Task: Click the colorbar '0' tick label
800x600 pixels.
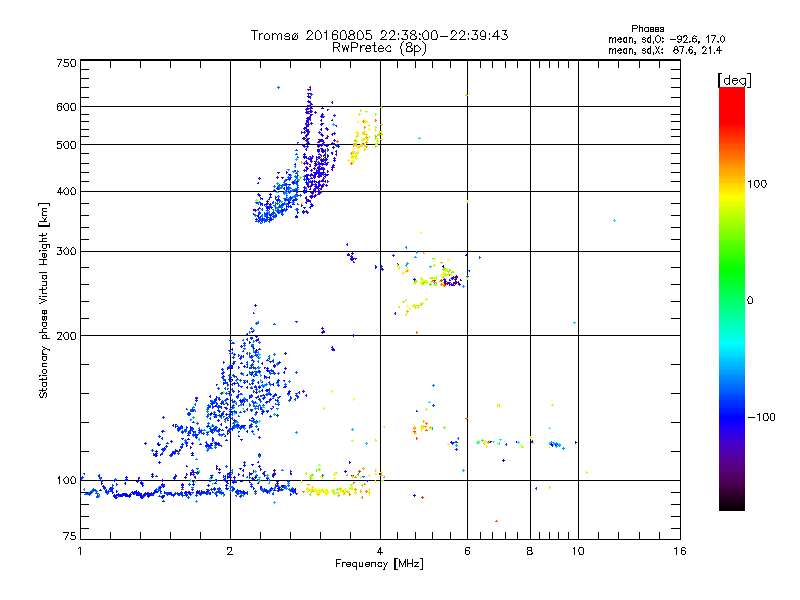Action: tap(750, 301)
